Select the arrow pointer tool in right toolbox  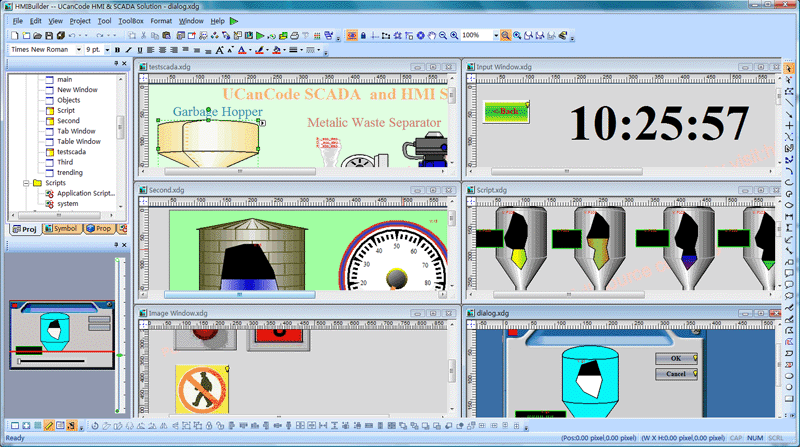click(x=789, y=68)
